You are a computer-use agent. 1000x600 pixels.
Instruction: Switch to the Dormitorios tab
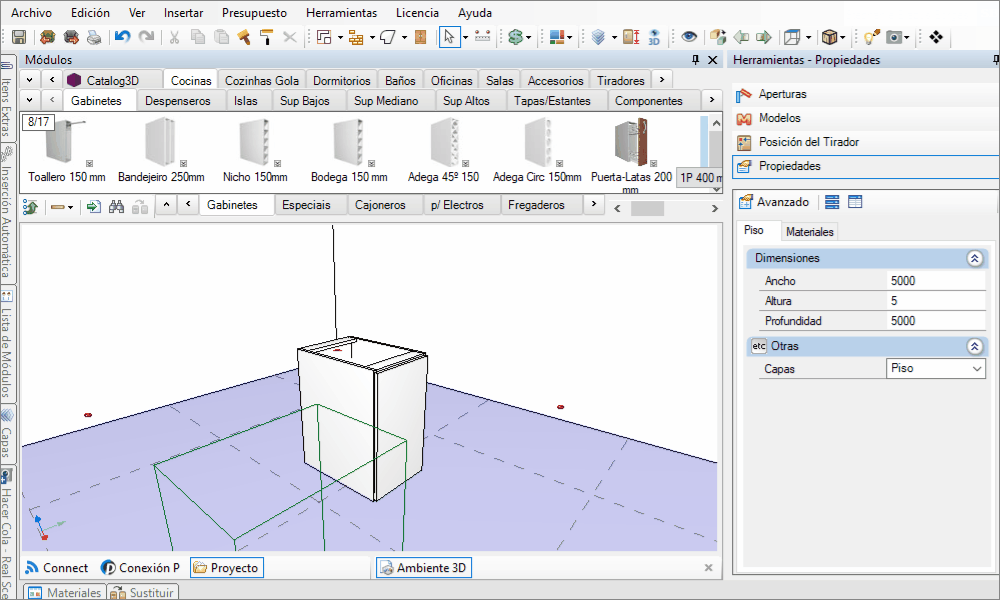coord(342,81)
